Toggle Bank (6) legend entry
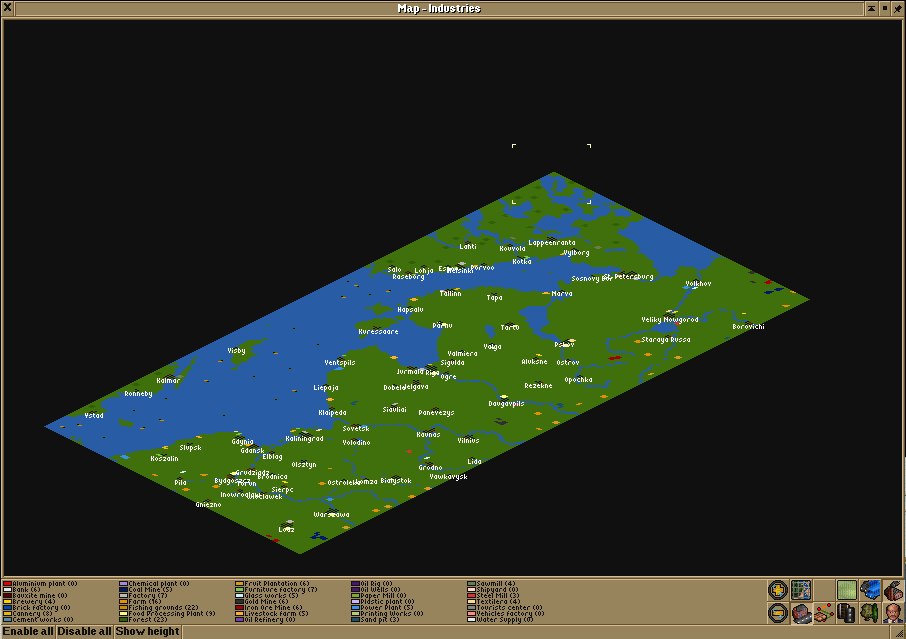 pyautogui.click(x=22, y=589)
